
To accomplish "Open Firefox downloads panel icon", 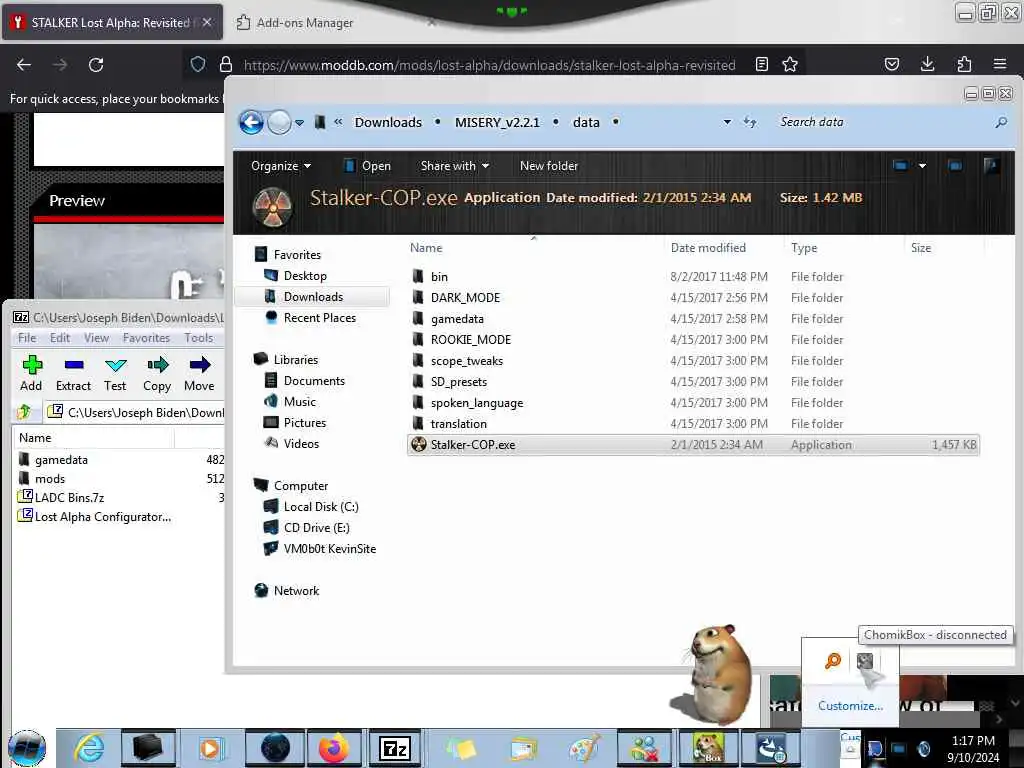I will tap(927, 64).
